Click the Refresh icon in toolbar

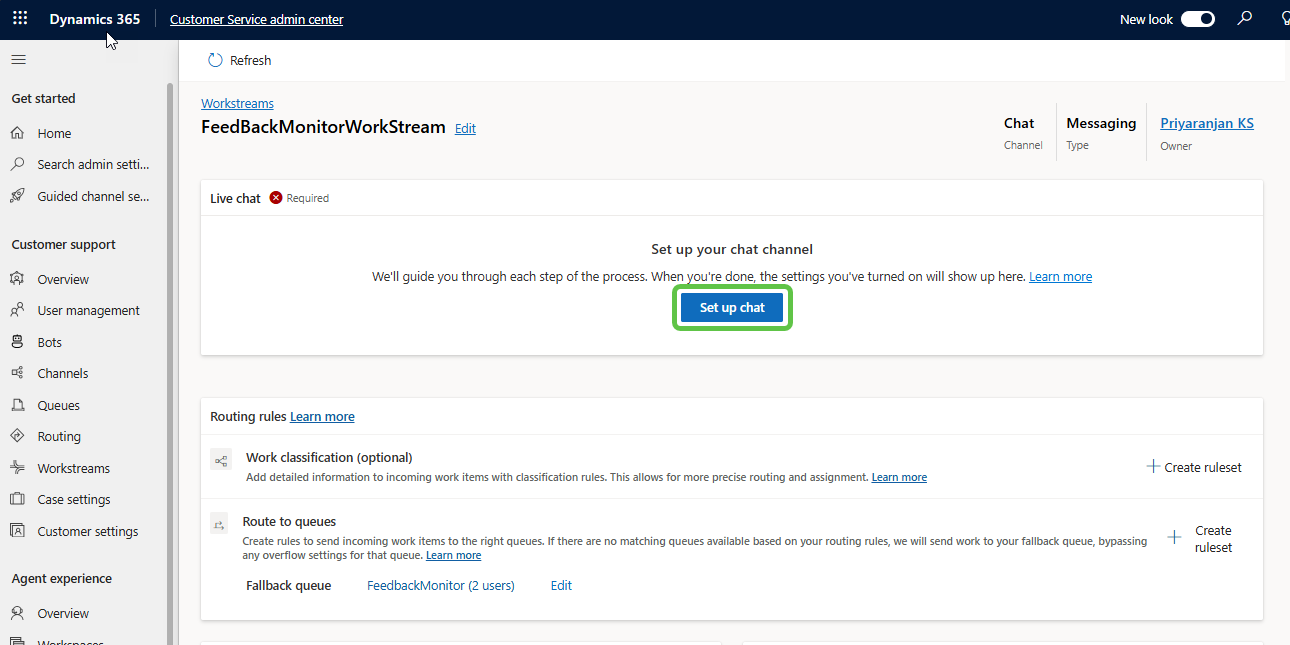coord(215,60)
